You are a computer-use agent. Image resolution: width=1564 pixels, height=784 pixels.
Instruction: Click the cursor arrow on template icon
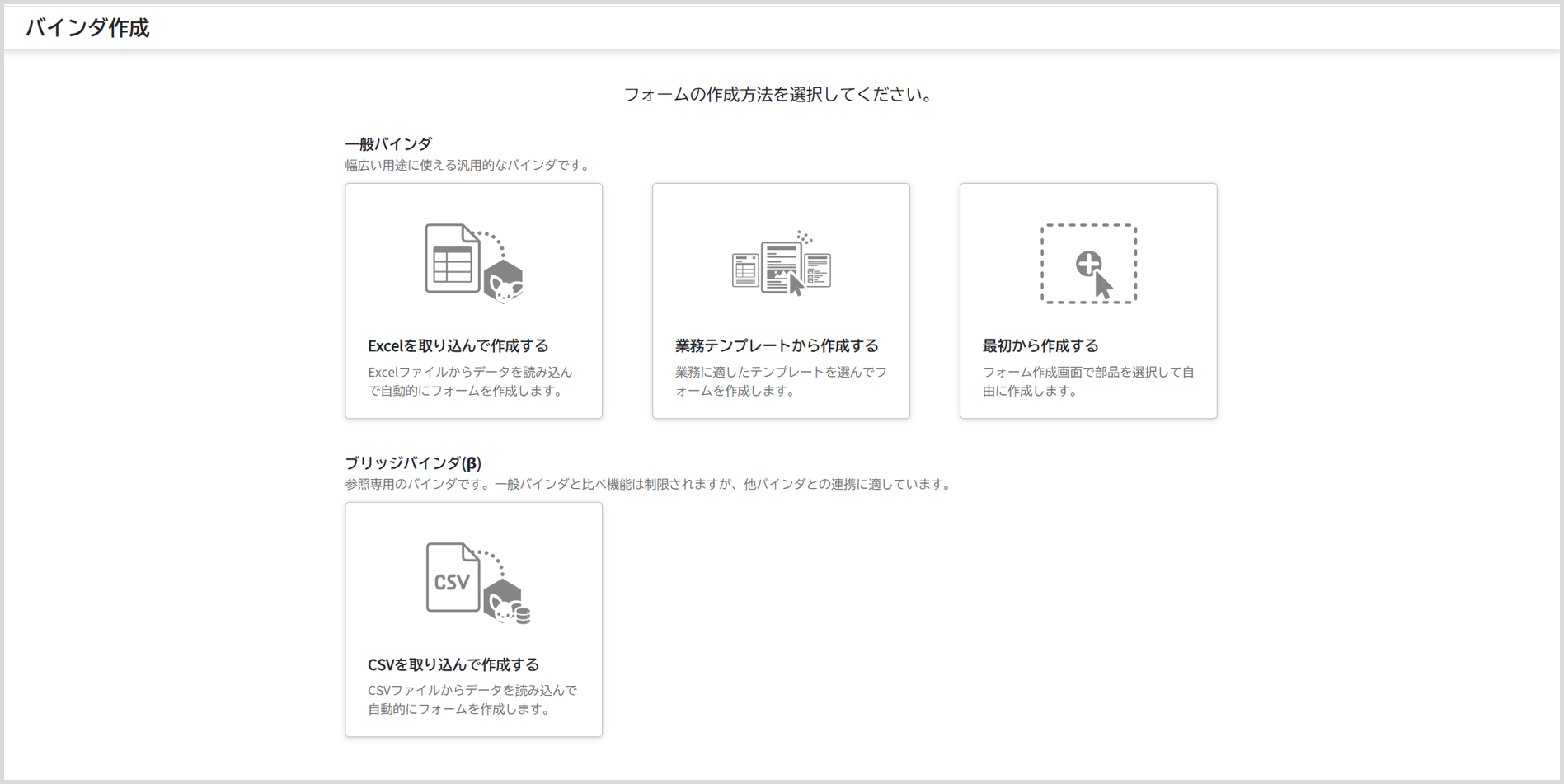point(796,284)
